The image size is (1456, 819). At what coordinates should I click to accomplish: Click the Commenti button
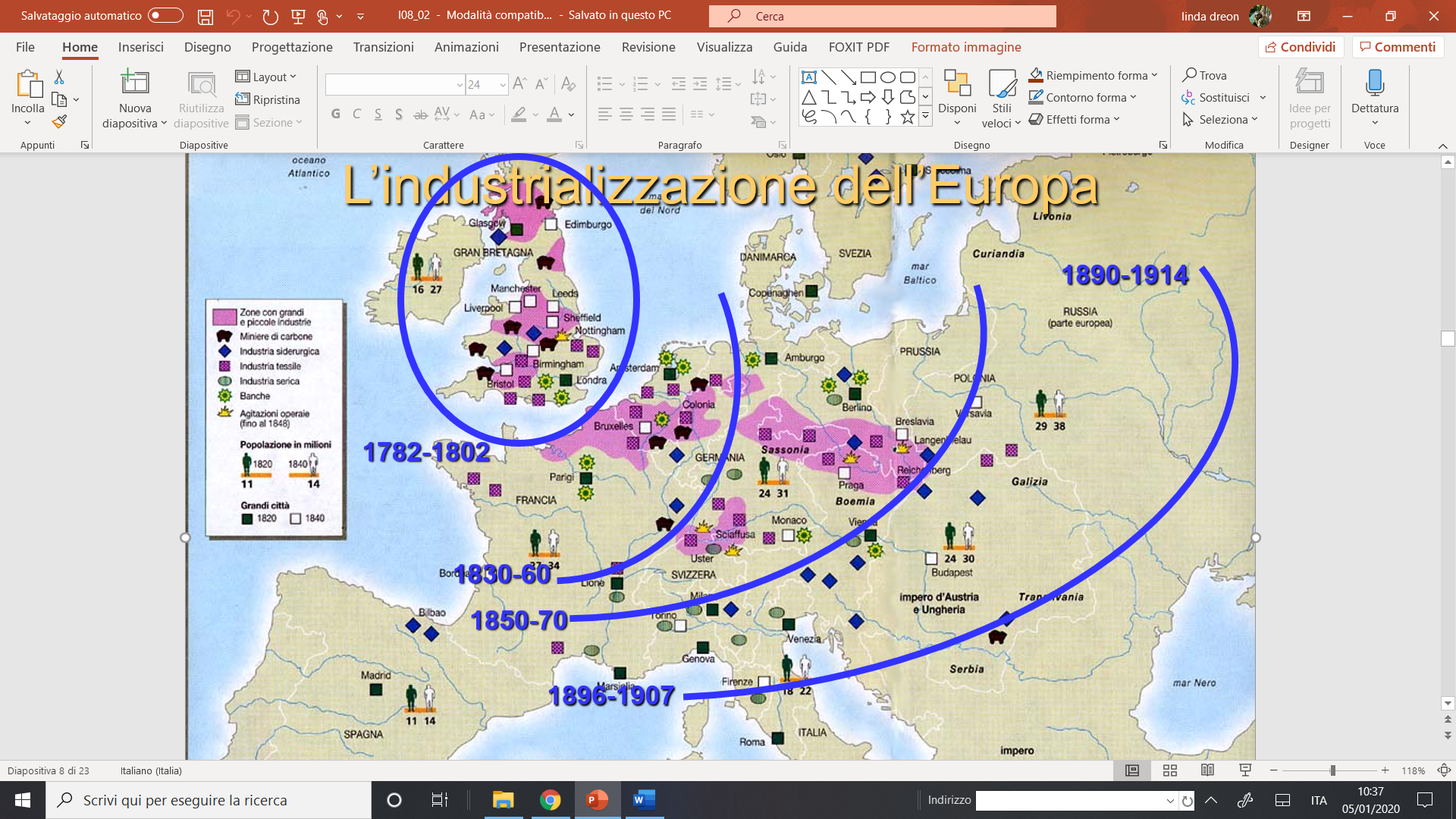(1398, 47)
